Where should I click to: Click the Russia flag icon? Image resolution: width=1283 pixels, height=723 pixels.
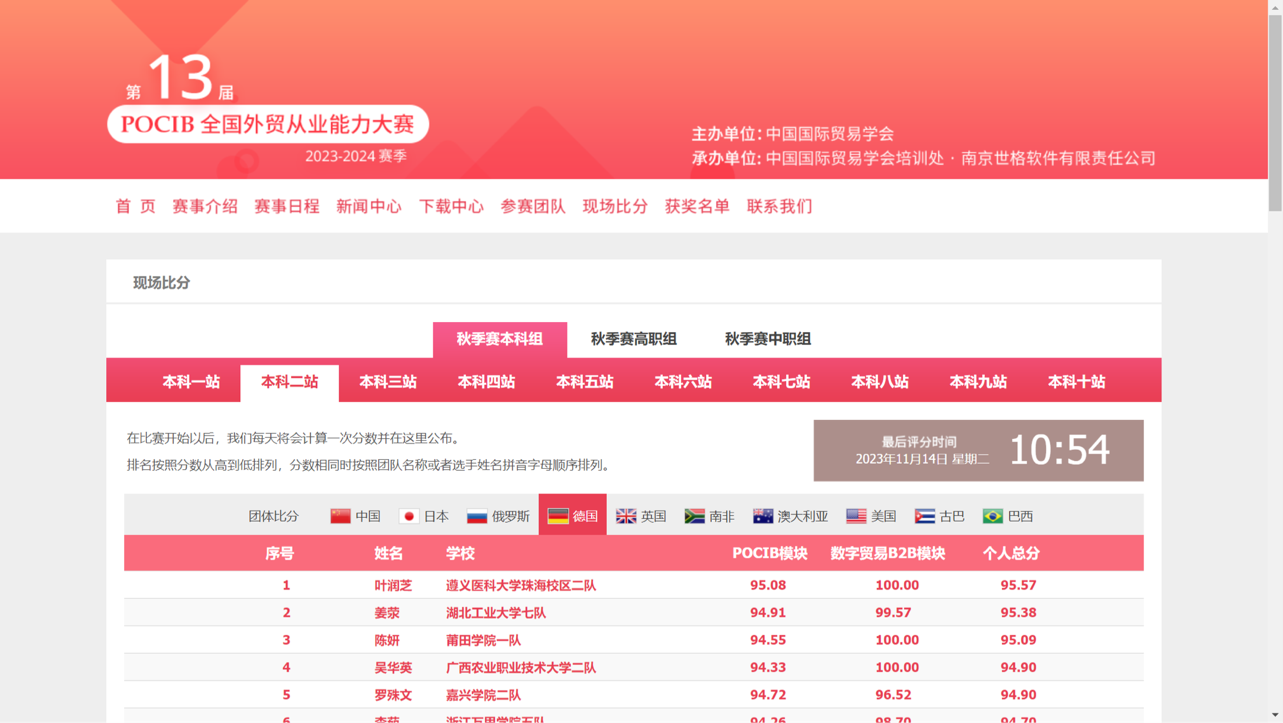click(x=477, y=516)
